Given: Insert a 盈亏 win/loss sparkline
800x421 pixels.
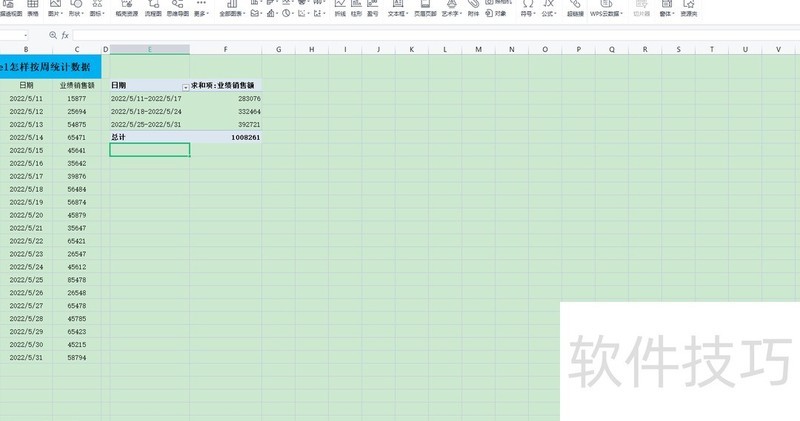Looking at the screenshot, I should pos(372,8).
